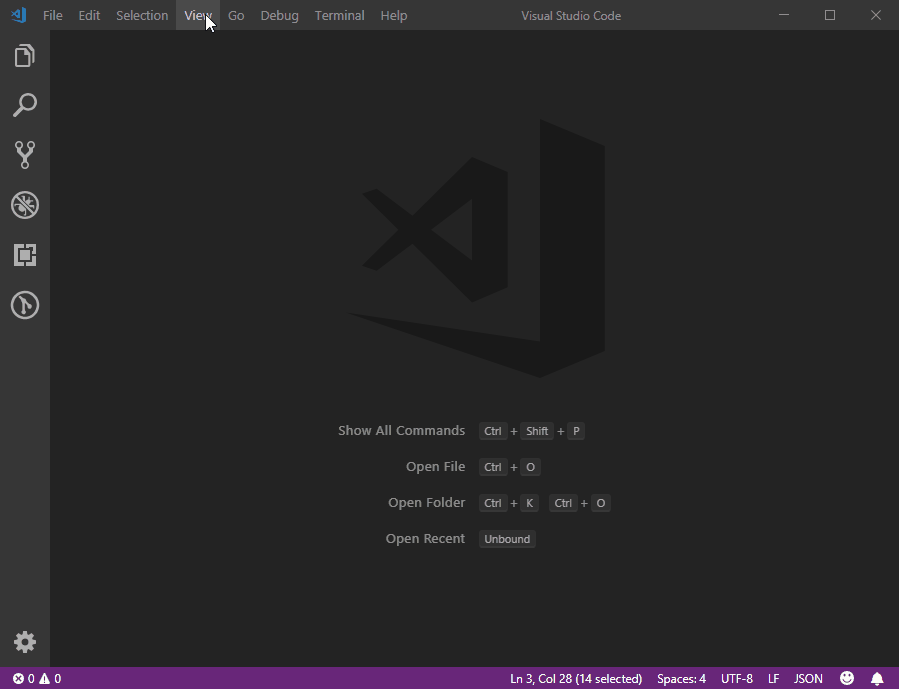
Task: Click the circular clock-style icon at the sidebar bottom
Action: (24, 305)
